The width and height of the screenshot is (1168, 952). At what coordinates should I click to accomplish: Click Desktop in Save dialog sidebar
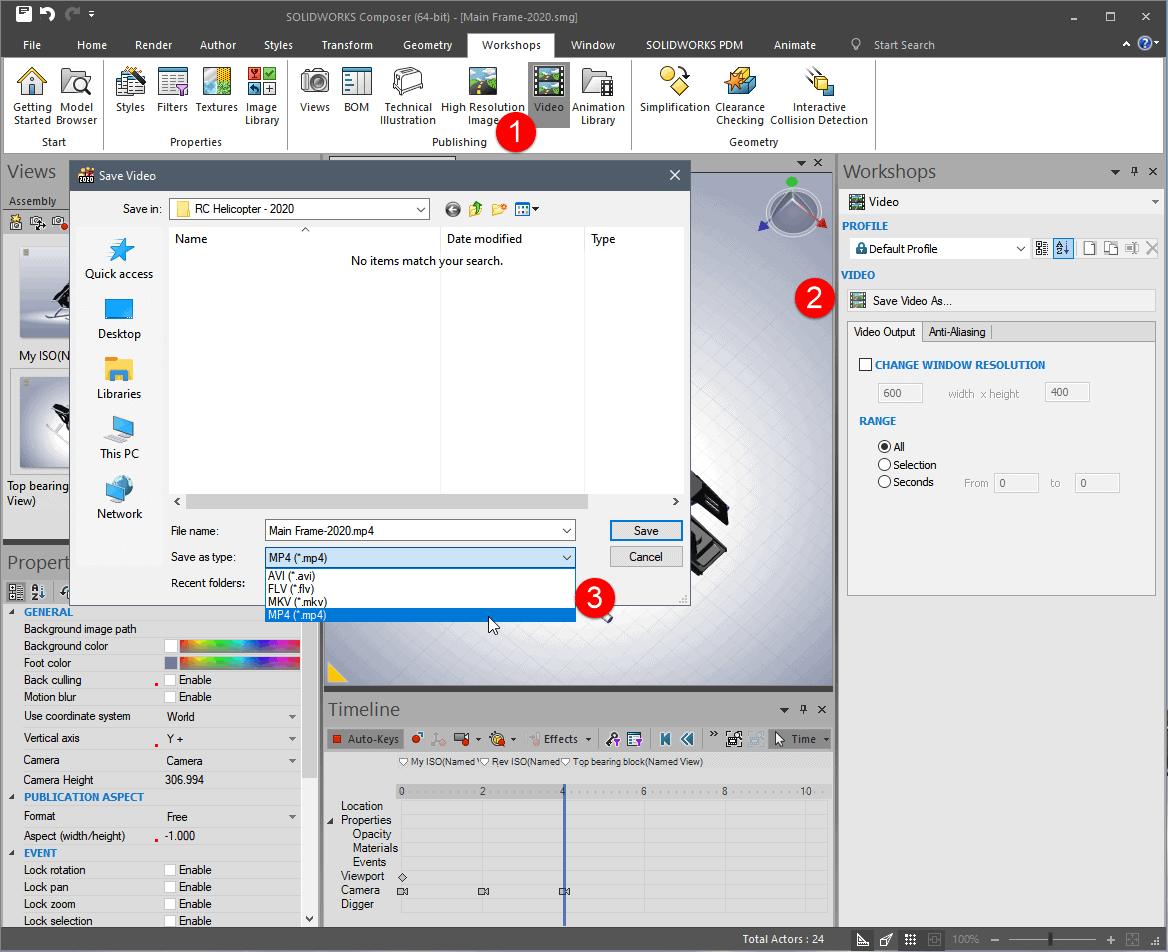[119, 319]
